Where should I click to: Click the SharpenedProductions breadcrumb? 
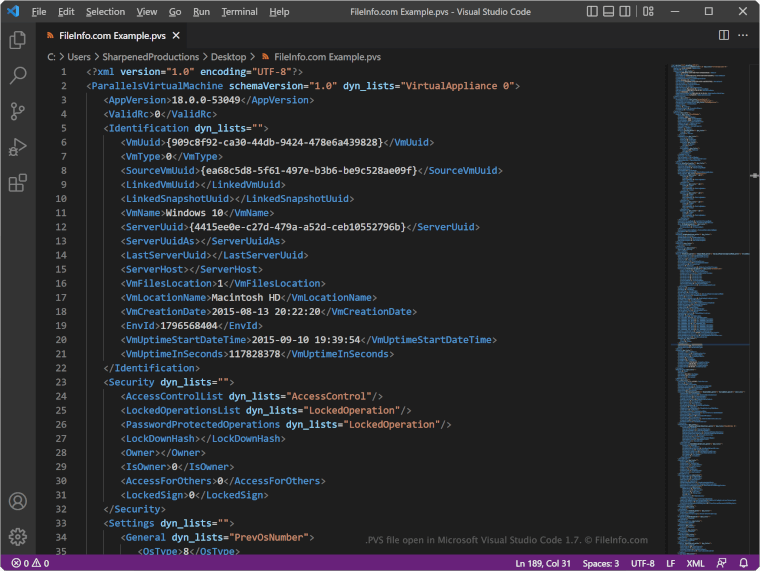[x=149, y=57]
